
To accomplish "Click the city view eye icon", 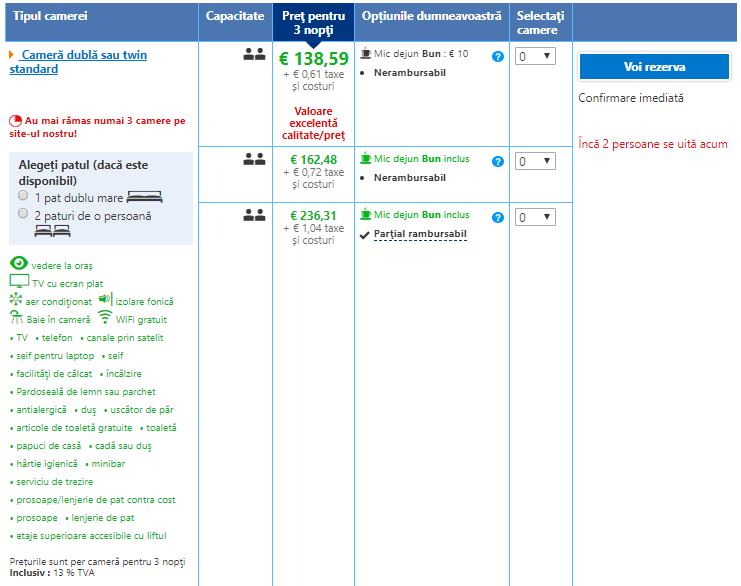I will pos(18,264).
